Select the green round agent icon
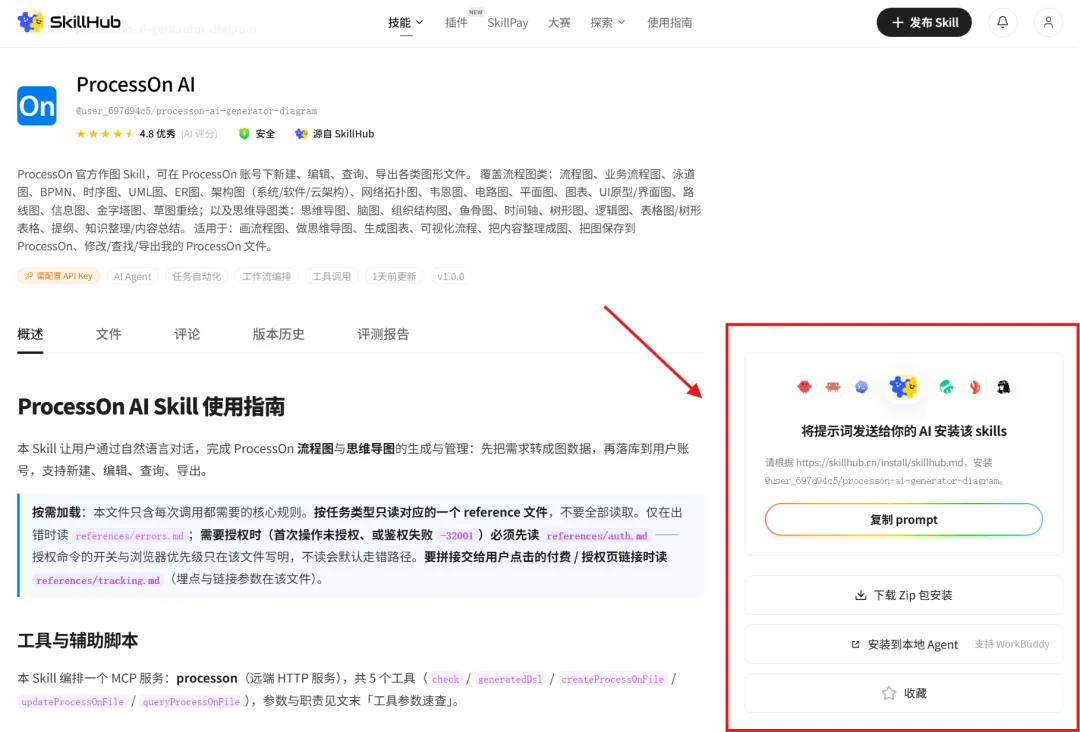The height and width of the screenshot is (732, 1080). click(946, 387)
